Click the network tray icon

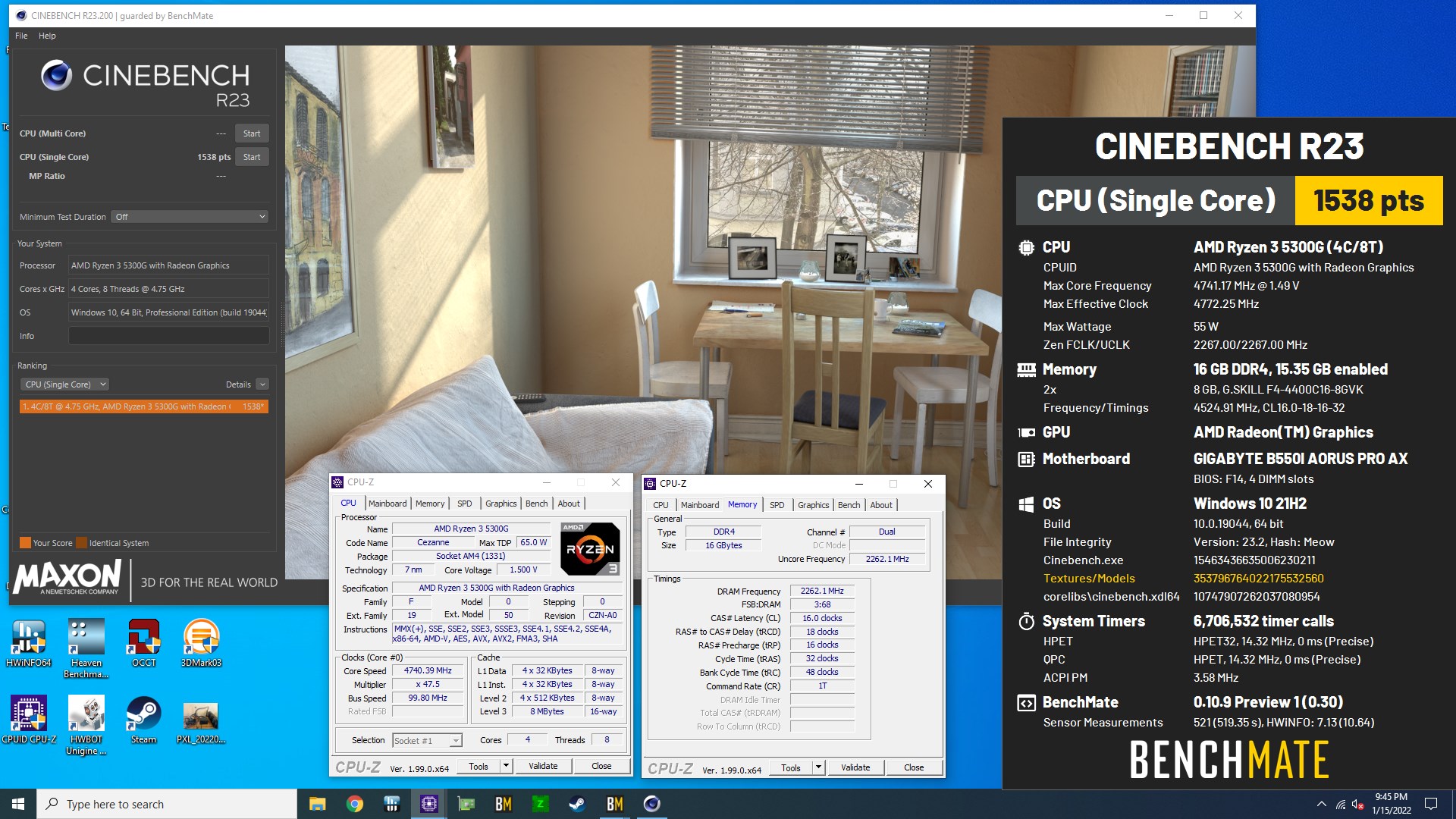tap(1340, 804)
